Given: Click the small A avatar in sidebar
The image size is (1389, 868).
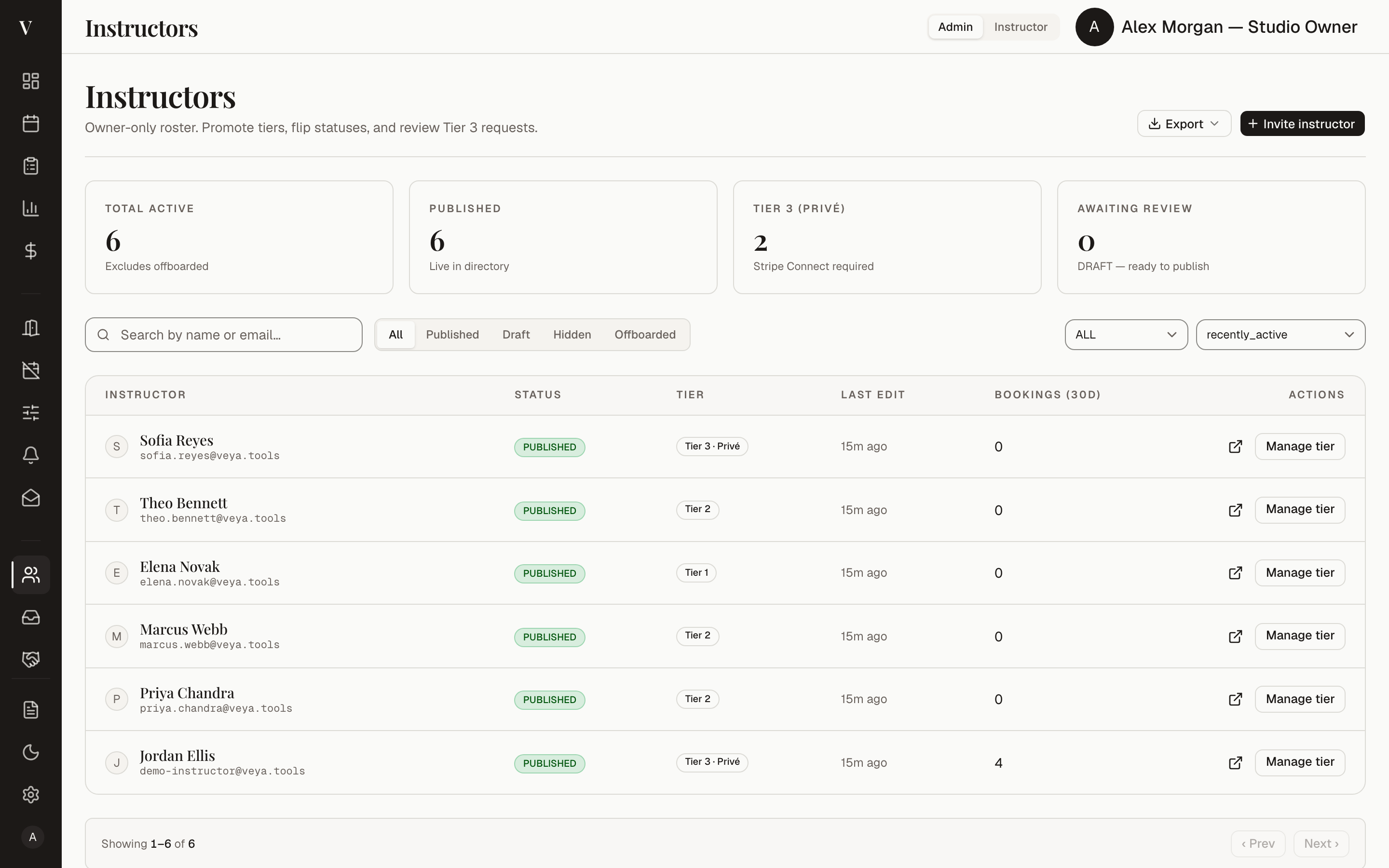Looking at the screenshot, I should [33, 837].
